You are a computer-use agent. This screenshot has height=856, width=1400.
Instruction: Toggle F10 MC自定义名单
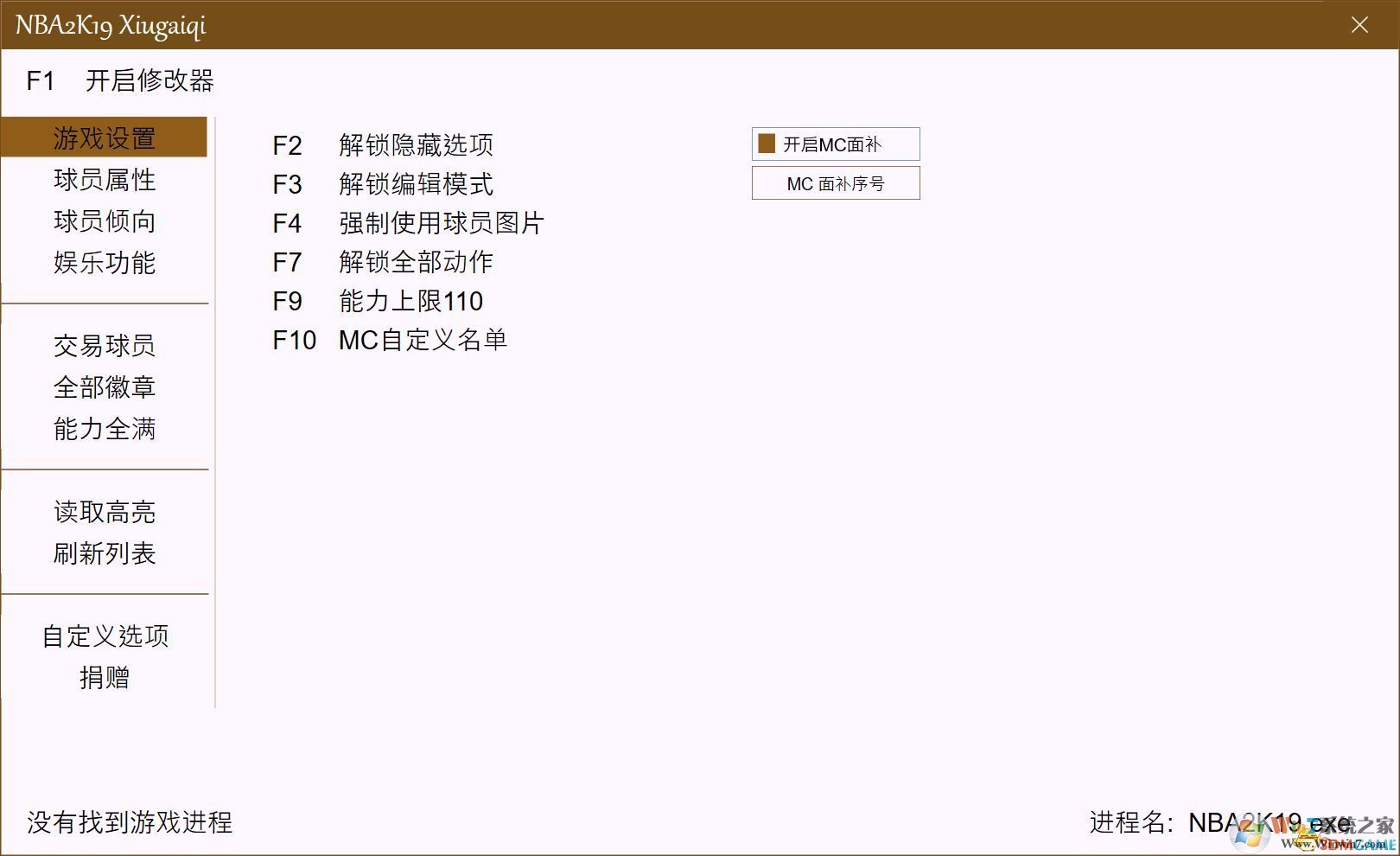[x=390, y=340]
